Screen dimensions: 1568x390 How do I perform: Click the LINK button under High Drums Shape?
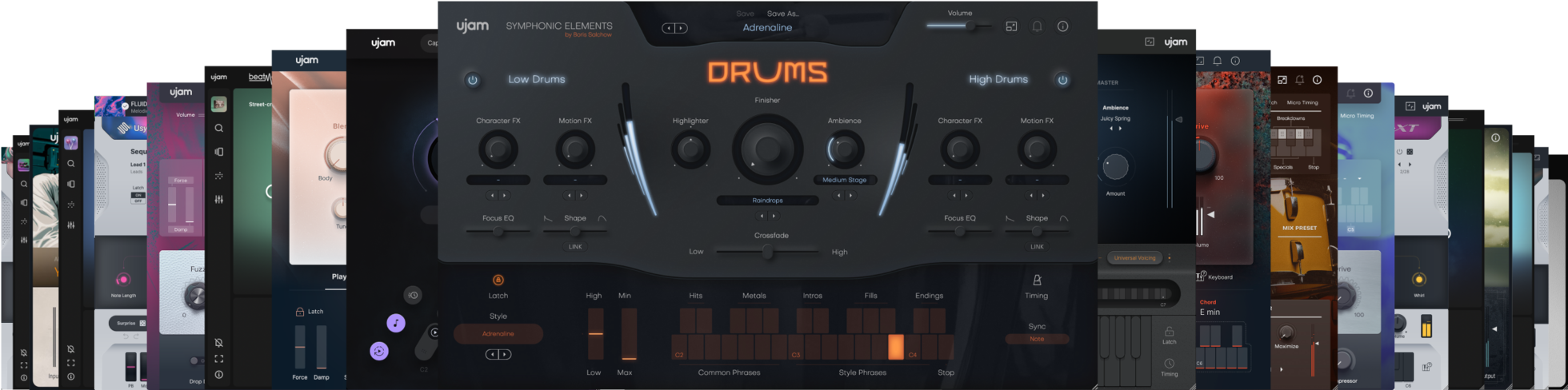(x=1037, y=247)
